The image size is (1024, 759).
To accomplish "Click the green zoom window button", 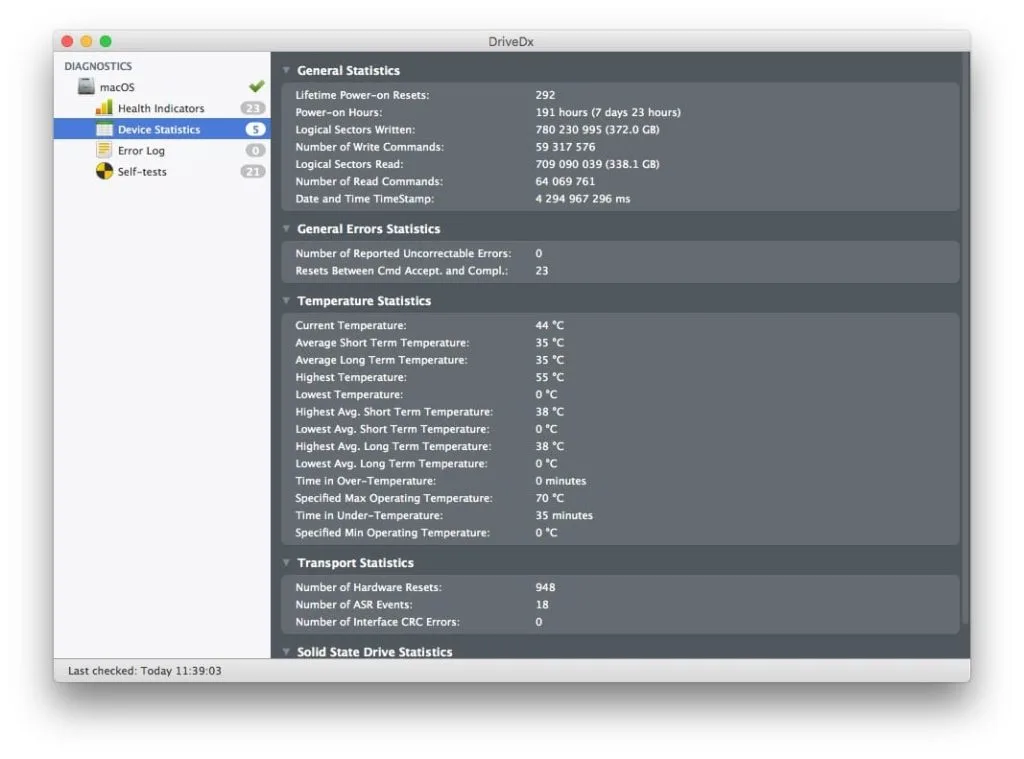I will coord(105,41).
